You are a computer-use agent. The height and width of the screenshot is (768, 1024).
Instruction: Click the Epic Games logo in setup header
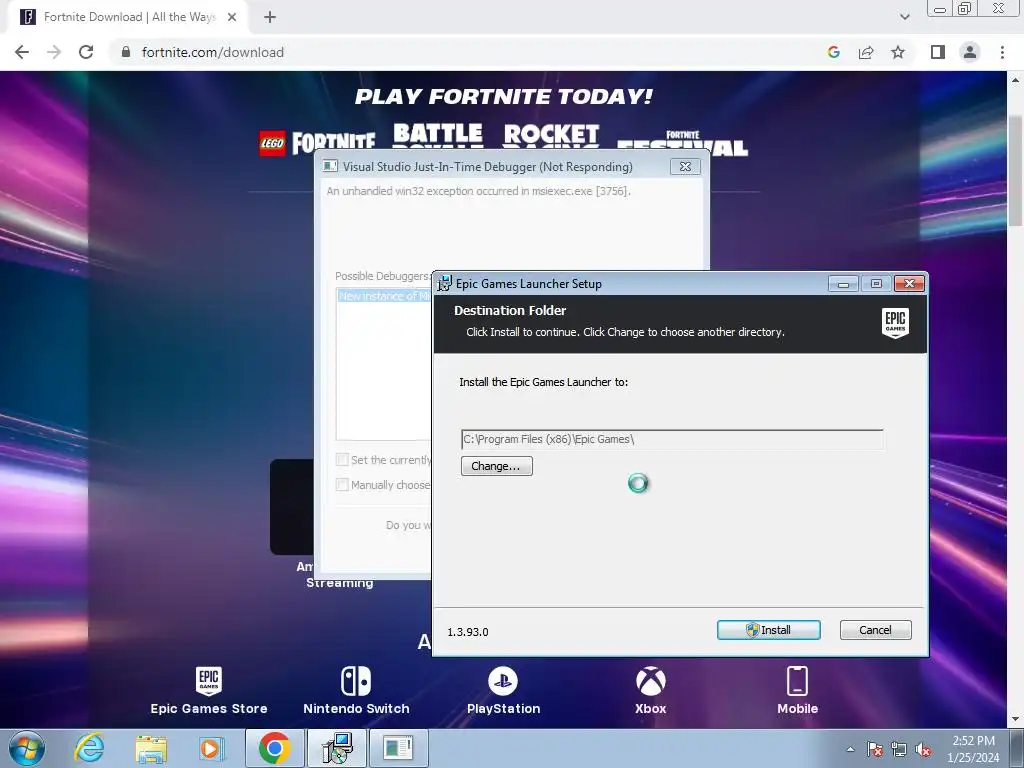(895, 323)
